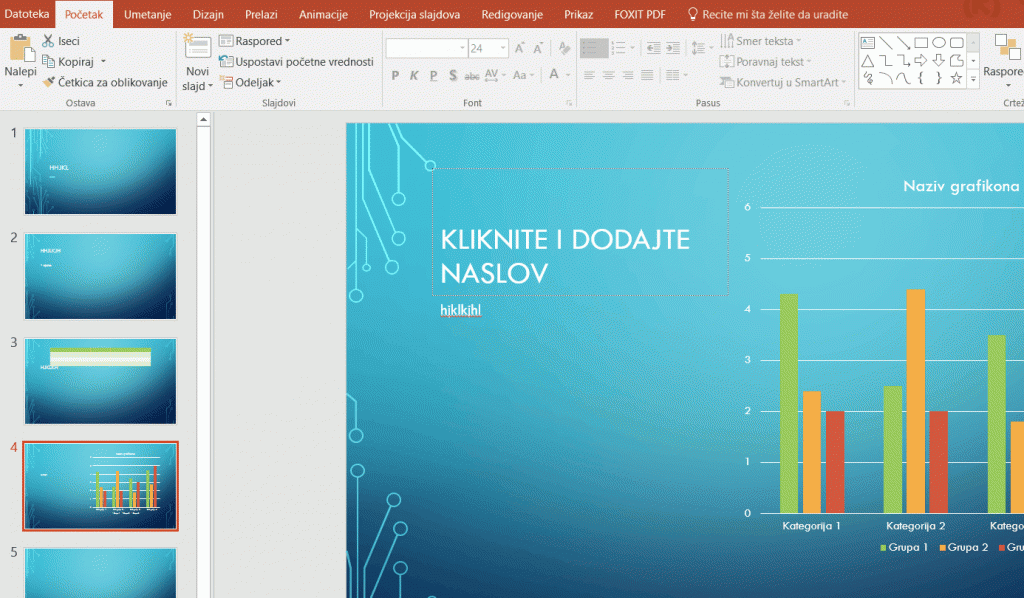Image resolution: width=1024 pixels, height=598 pixels.
Task: Select the oval shape
Action: click(x=938, y=43)
